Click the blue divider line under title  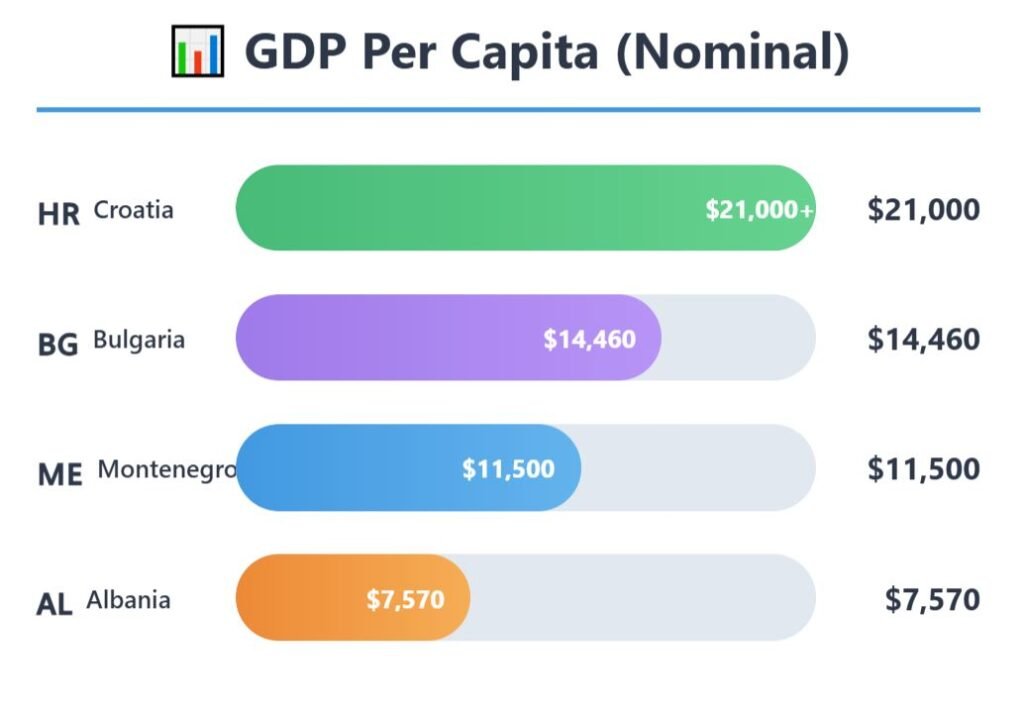pyautogui.click(x=508, y=109)
